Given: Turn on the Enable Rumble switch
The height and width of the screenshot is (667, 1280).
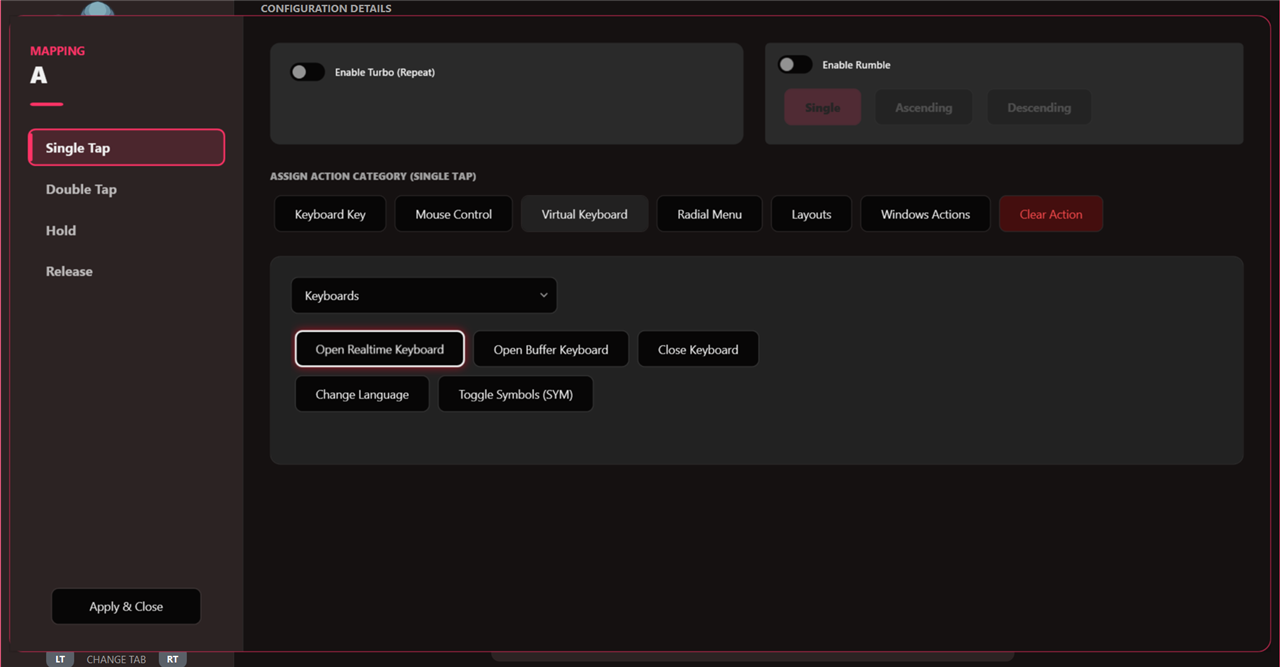Looking at the screenshot, I should 795,64.
